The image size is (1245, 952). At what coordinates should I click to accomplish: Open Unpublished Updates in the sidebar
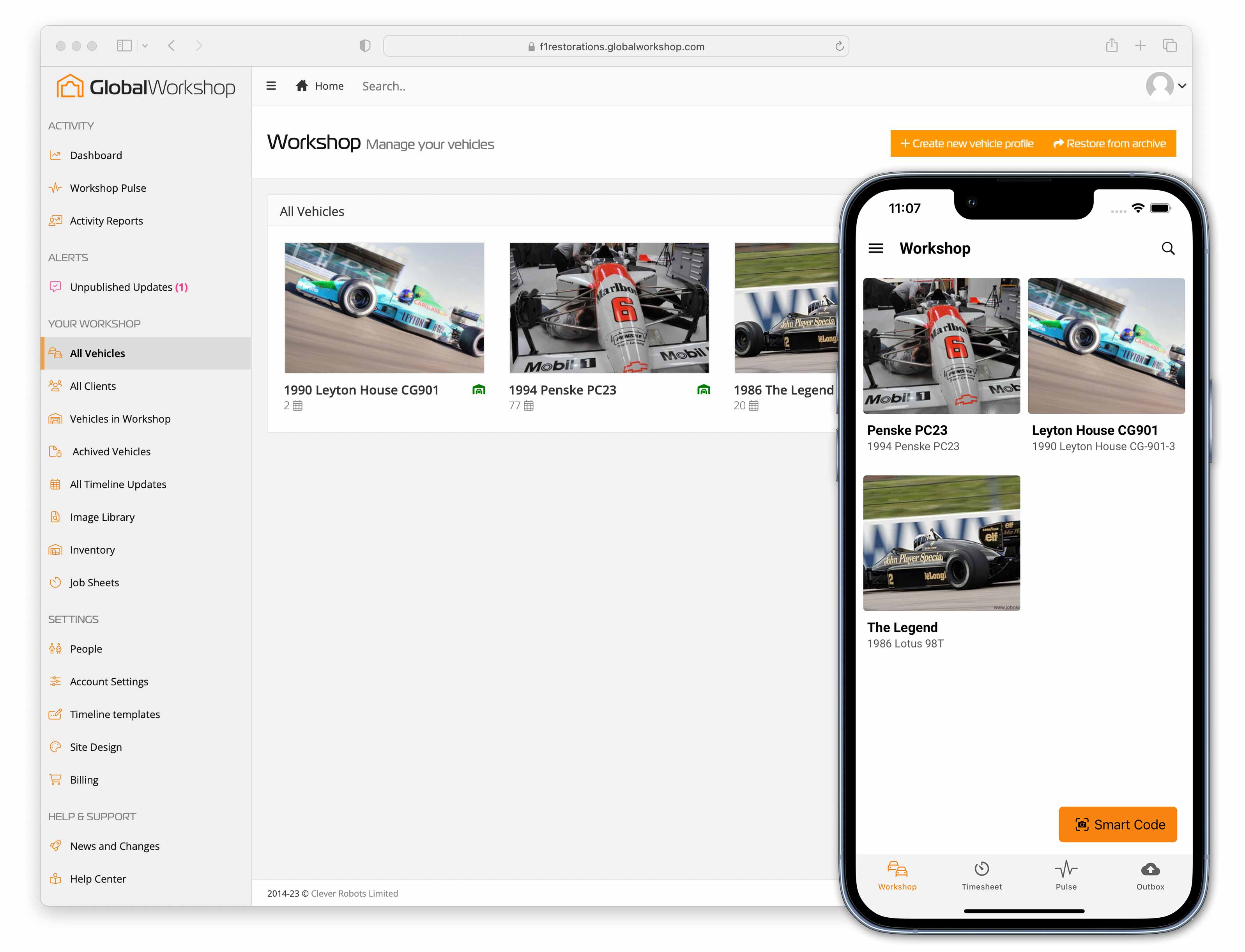click(x=121, y=287)
